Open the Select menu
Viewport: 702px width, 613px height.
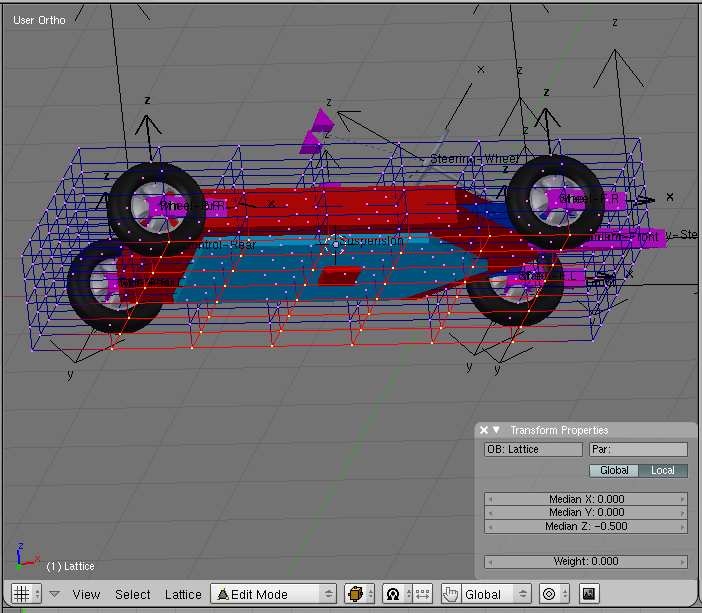pos(133,594)
